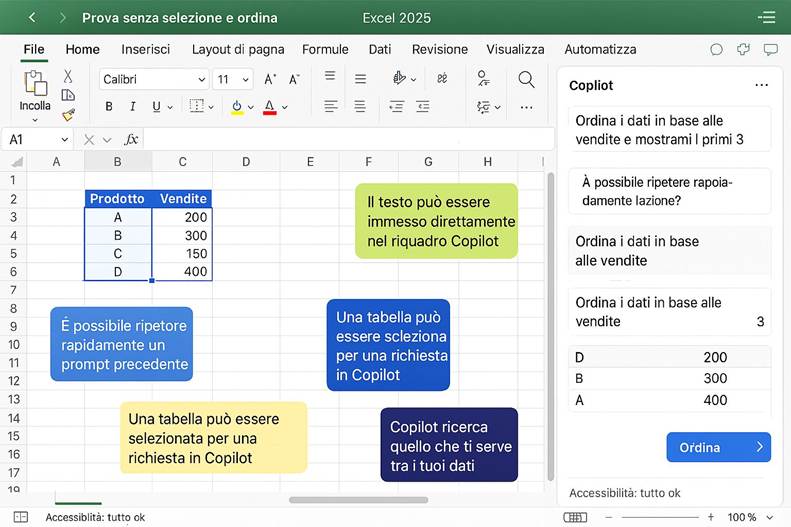The width and height of the screenshot is (791, 527).
Task: Click increase indent icon
Action: (x=422, y=106)
